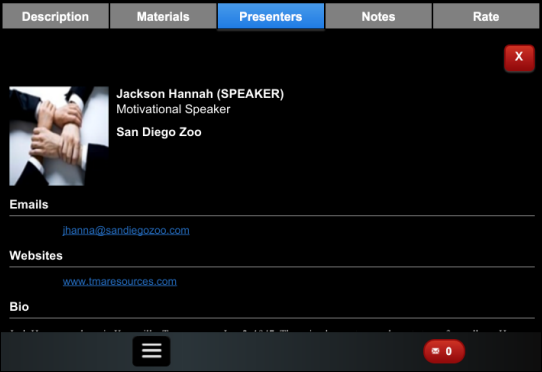
Task: Click the Emails section heading
Action: 29,204
